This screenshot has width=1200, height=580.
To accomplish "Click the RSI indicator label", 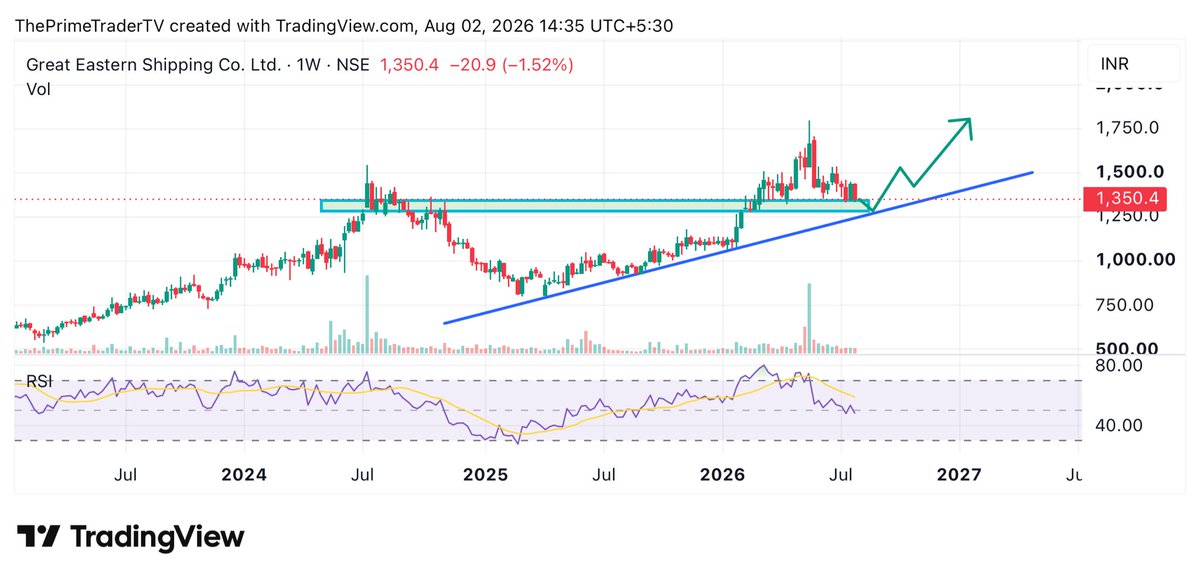I will [38, 380].
